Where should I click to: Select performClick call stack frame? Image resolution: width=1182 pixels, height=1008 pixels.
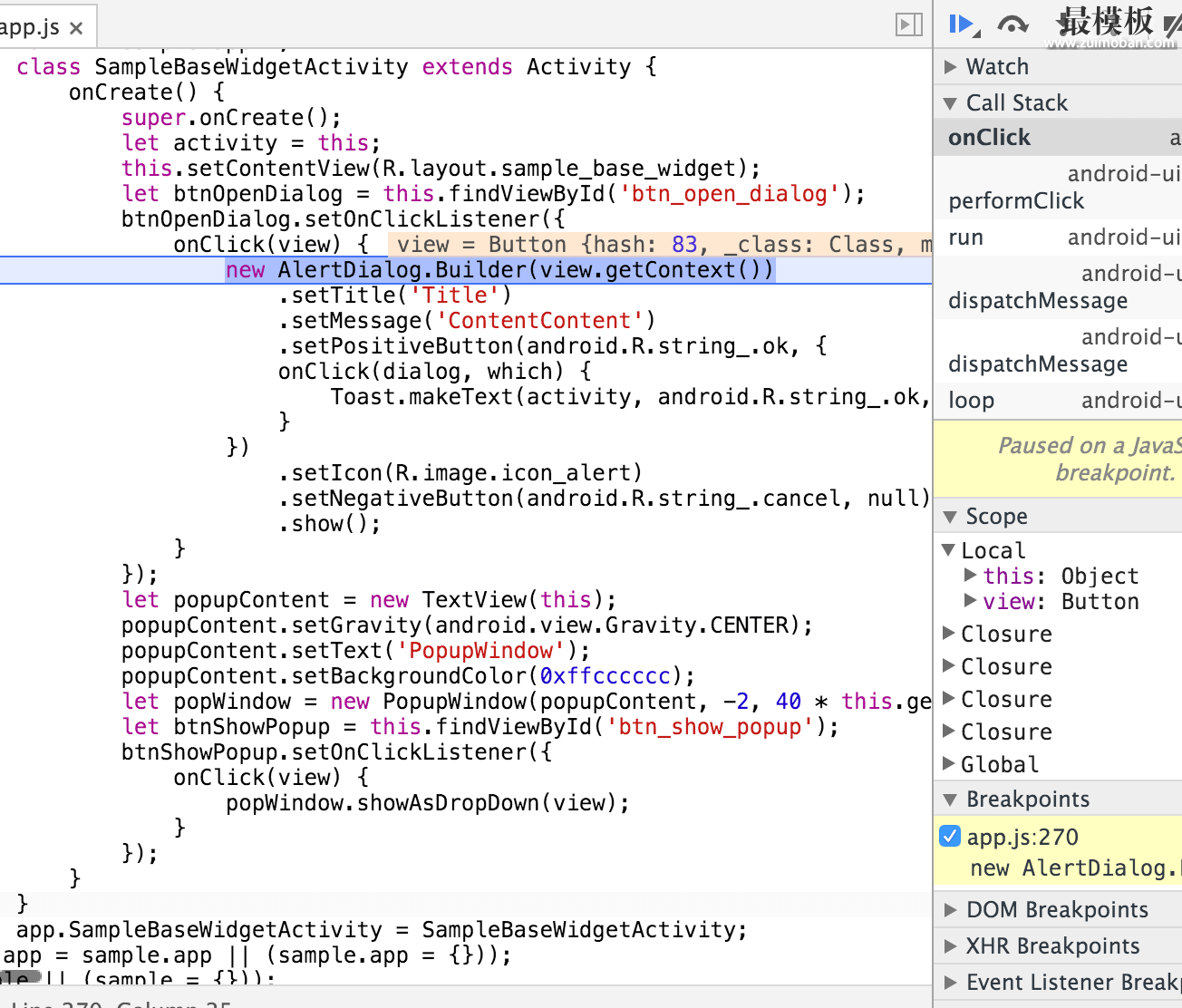[x=1016, y=201]
